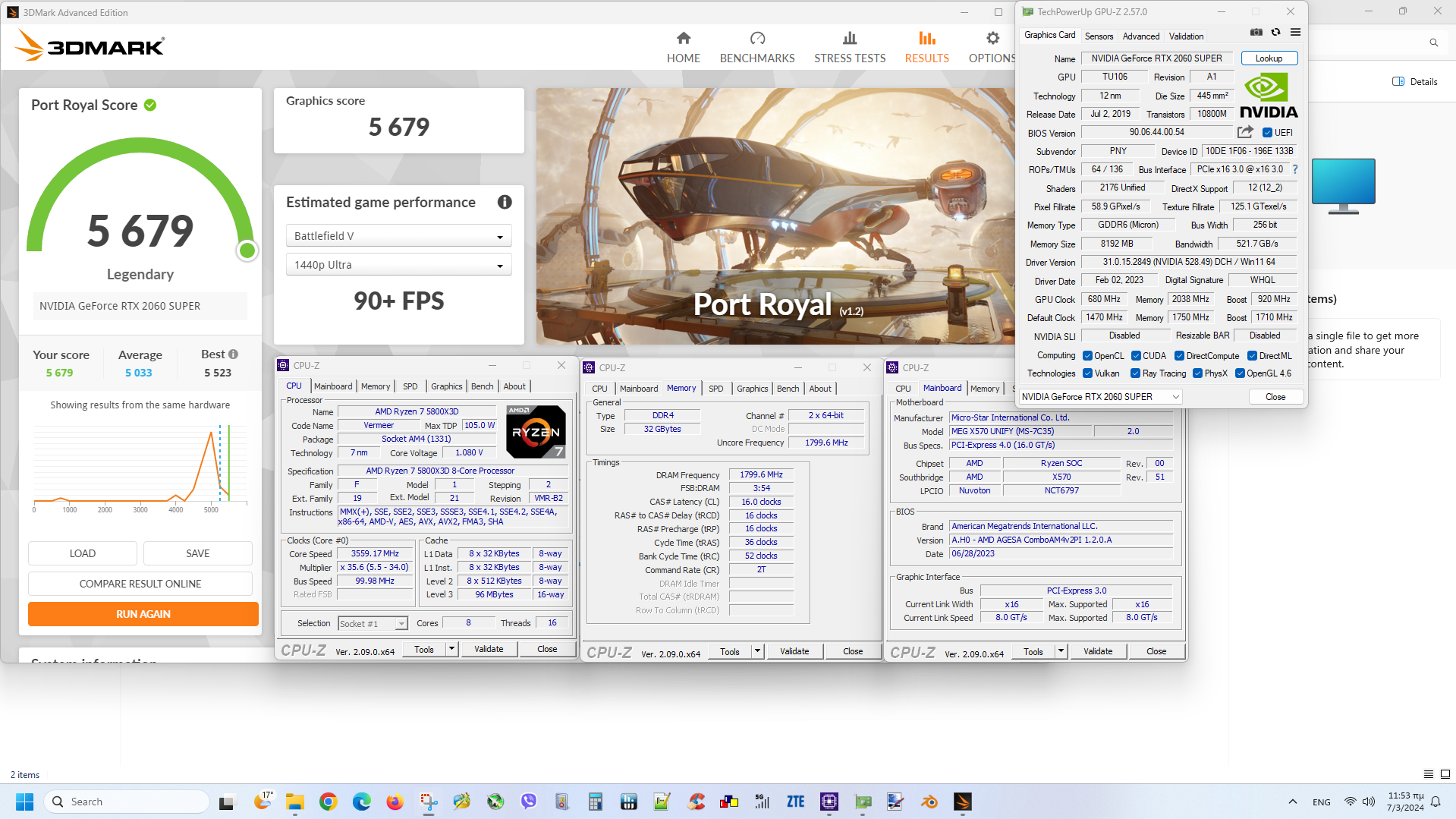Click Validate in CPU-Z Memory window

pos(794,651)
